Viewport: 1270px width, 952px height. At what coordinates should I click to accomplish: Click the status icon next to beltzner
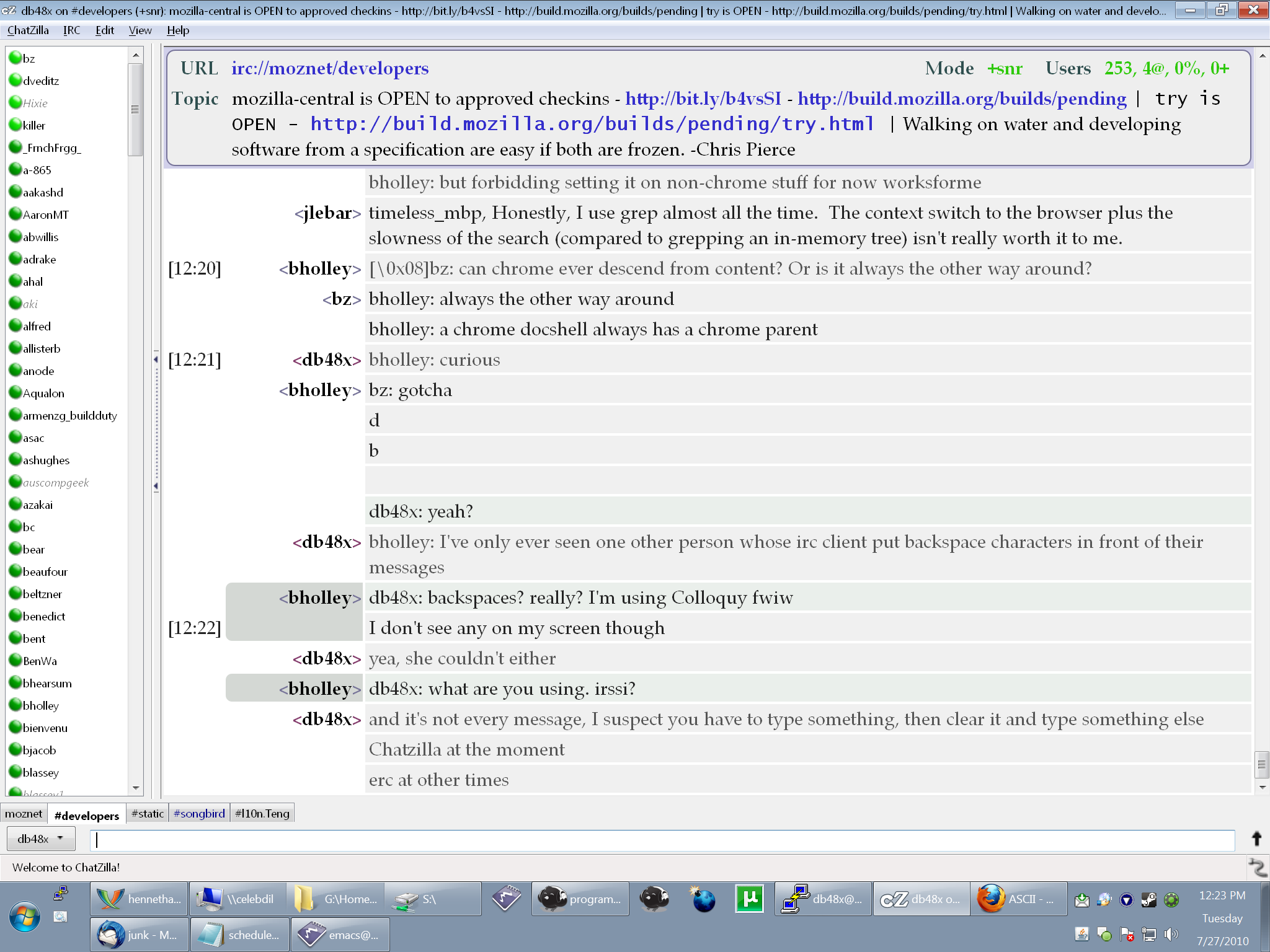(16, 594)
